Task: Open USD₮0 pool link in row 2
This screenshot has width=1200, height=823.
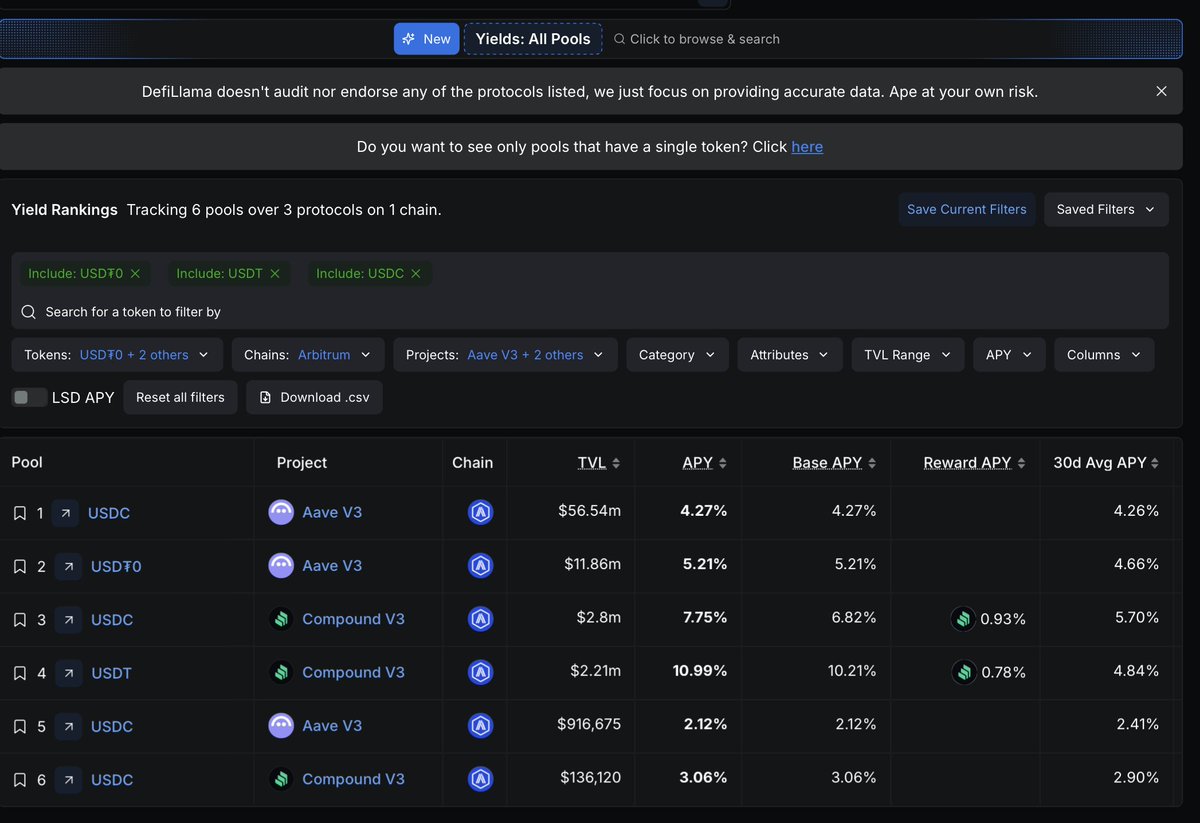Action: 116,566
